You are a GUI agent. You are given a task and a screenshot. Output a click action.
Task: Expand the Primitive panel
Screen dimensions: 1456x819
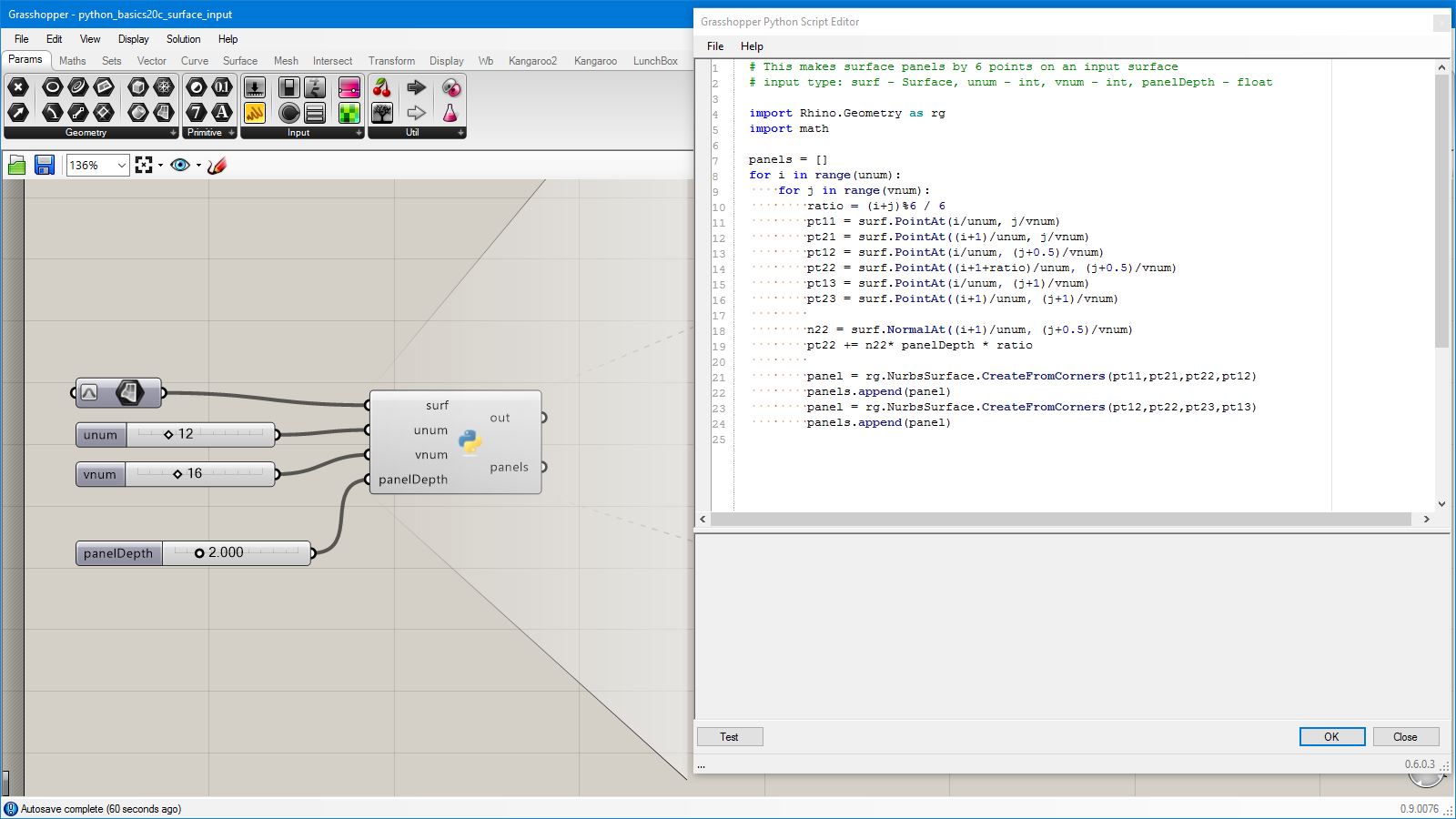(x=231, y=133)
